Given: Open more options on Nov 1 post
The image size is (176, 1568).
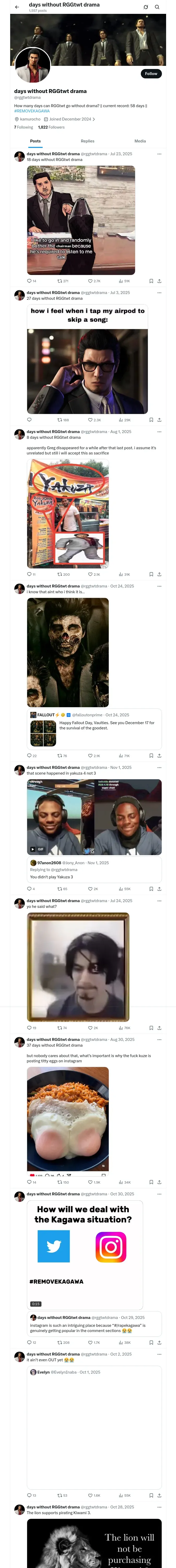Looking at the screenshot, I should [x=160, y=768].
